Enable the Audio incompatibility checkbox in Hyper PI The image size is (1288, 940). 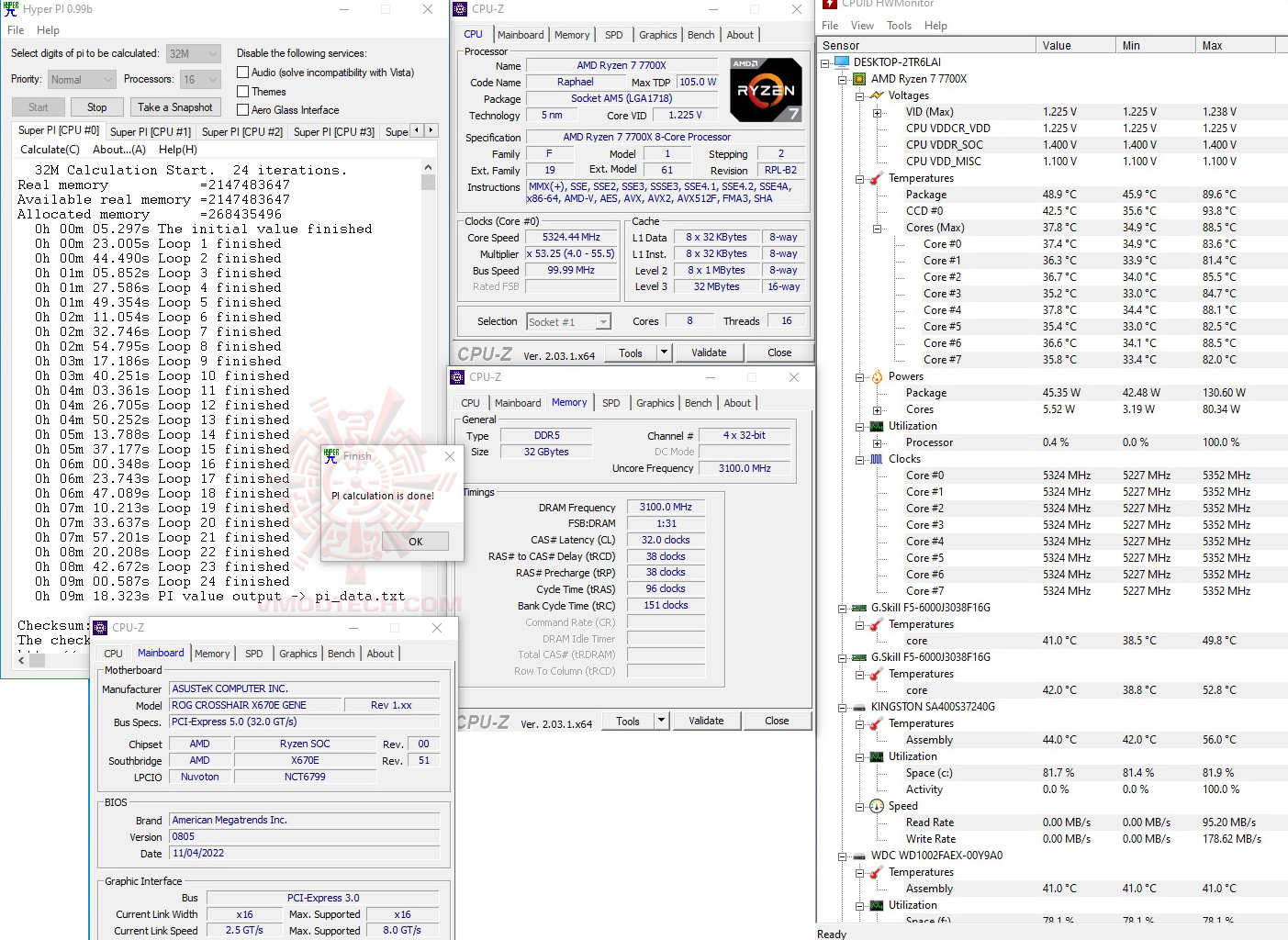pyautogui.click(x=242, y=72)
